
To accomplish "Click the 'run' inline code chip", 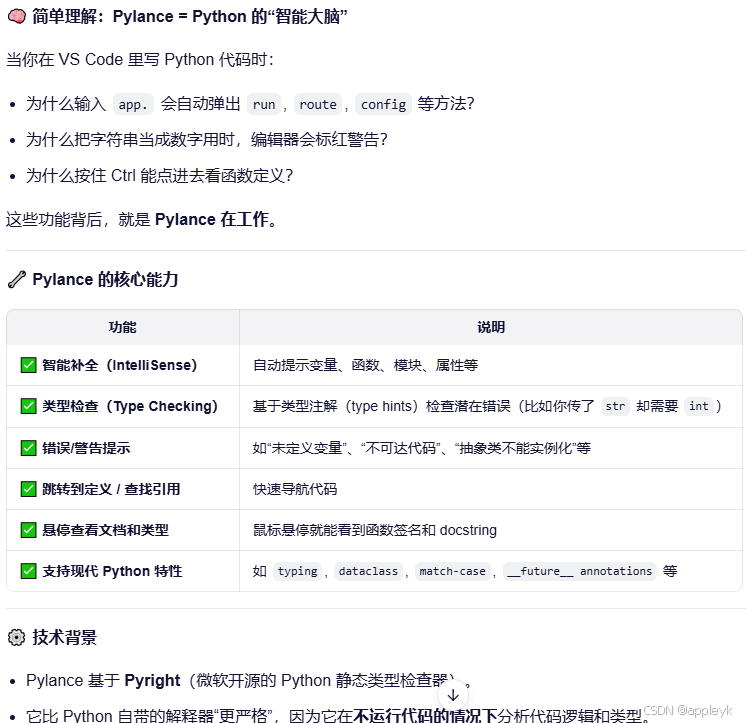I will [264, 104].
